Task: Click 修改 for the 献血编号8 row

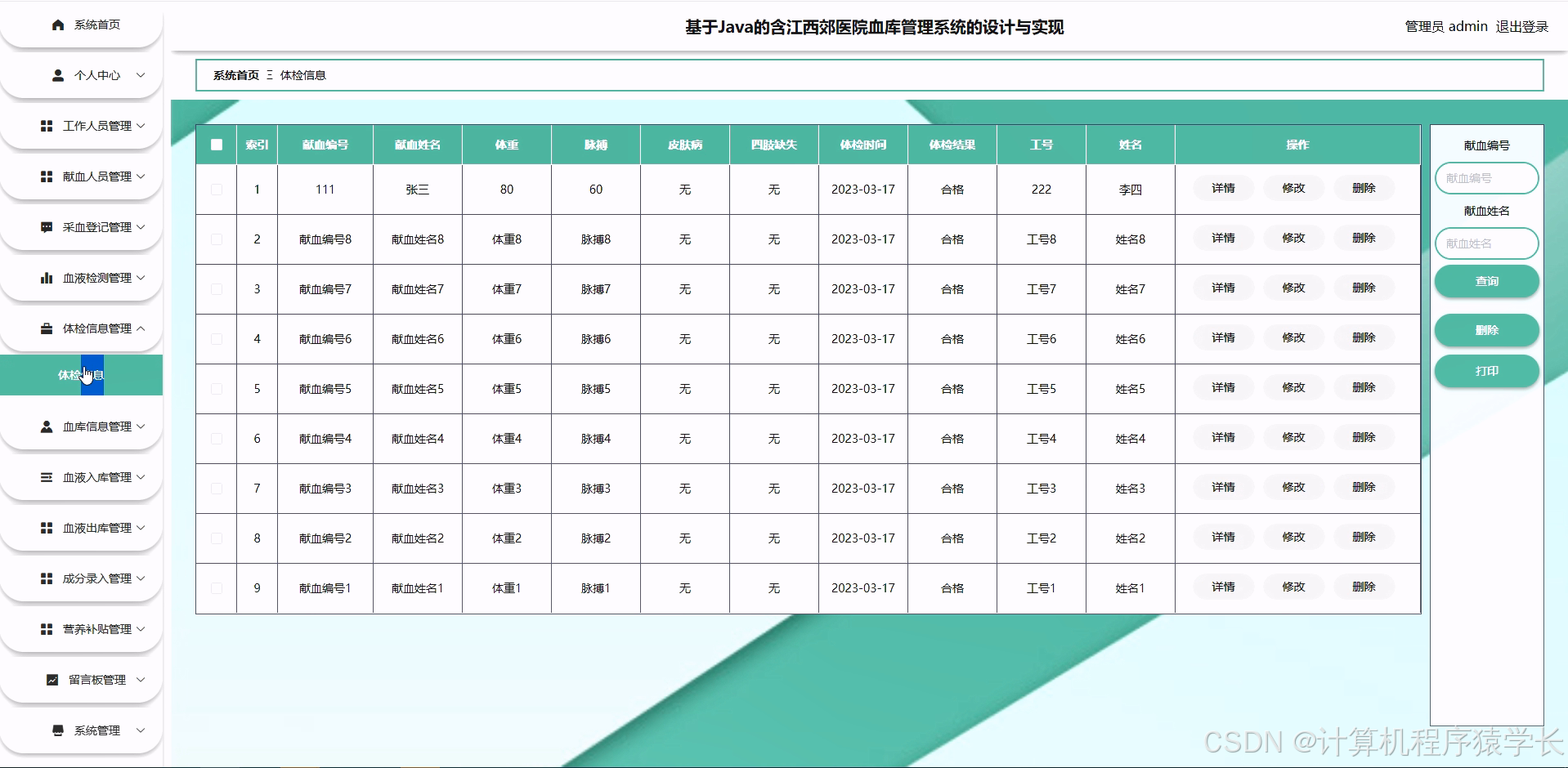Action: tap(1293, 238)
